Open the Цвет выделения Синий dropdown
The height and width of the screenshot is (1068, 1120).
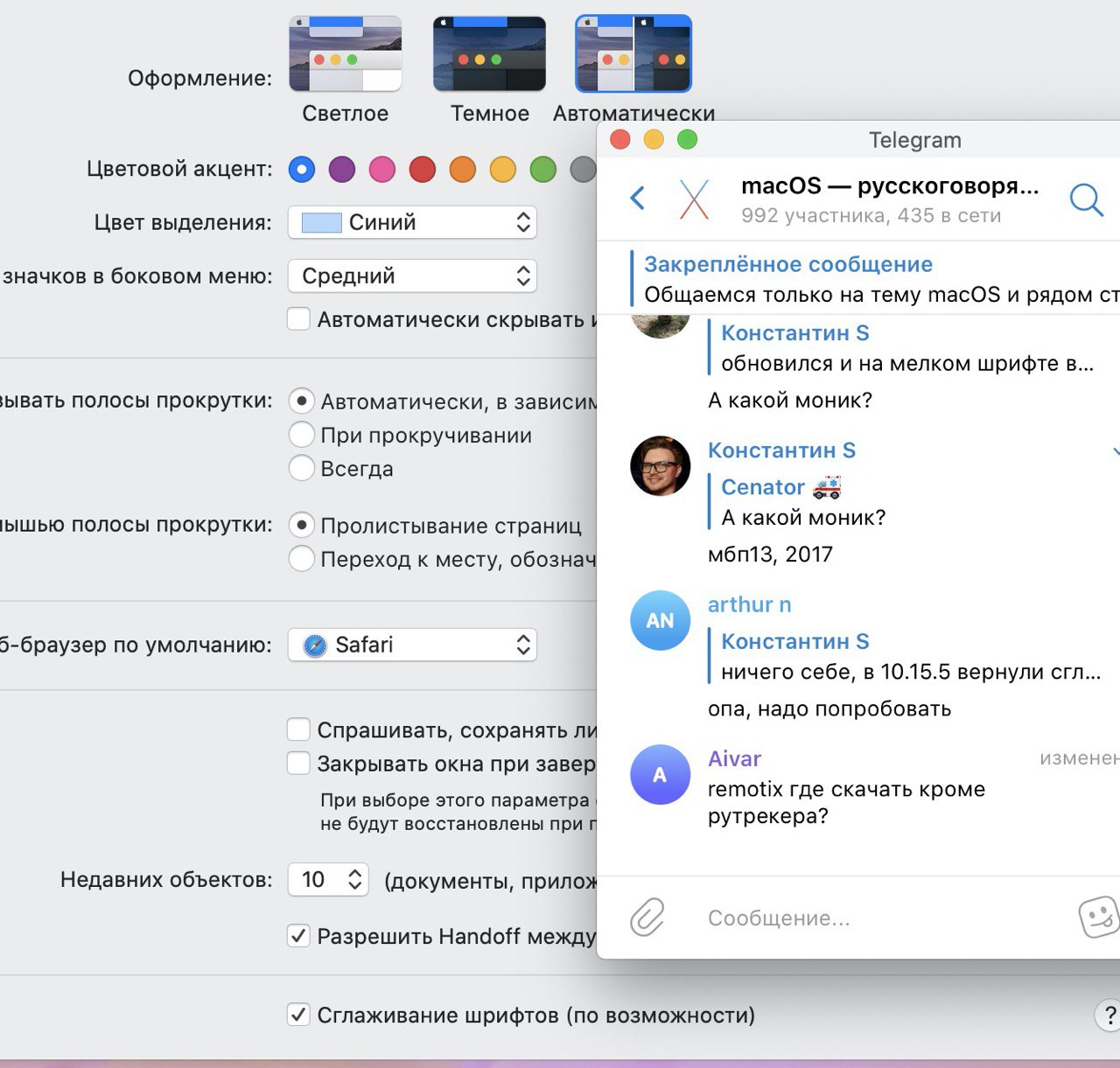pyautogui.click(x=412, y=222)
